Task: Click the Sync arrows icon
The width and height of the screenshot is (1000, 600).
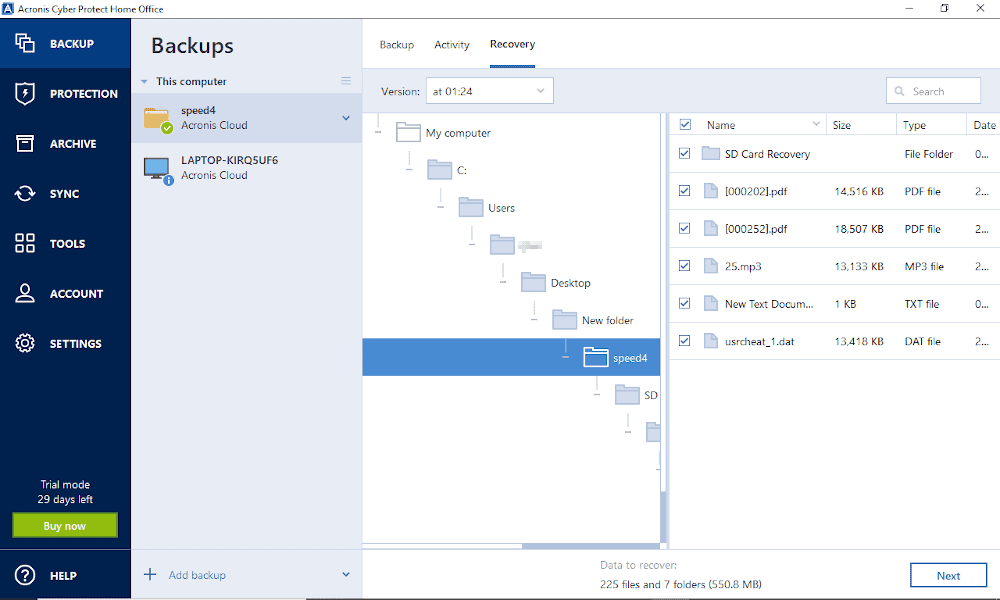Action: (25, 193)
